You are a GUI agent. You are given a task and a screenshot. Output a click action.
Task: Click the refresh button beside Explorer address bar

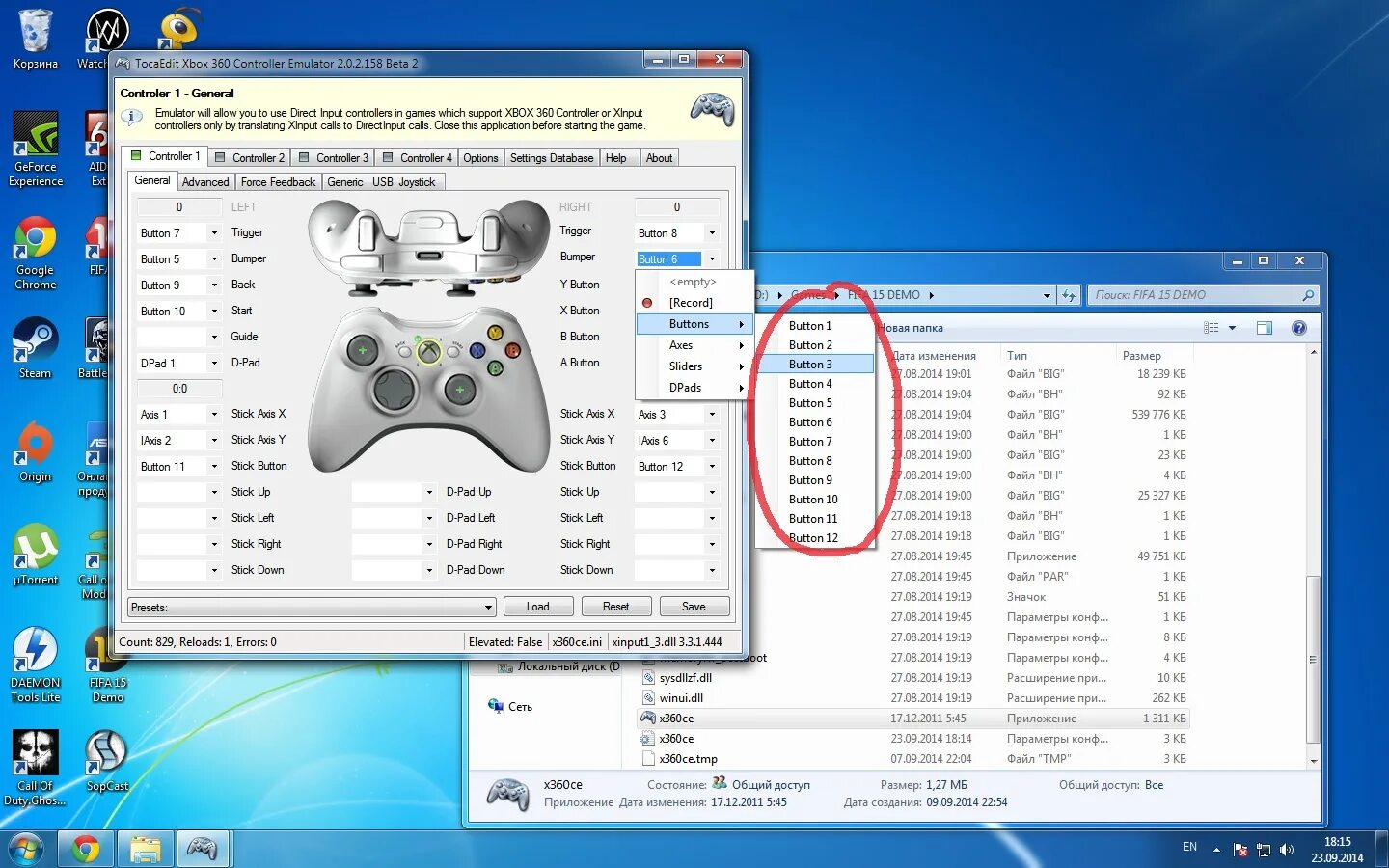pos(1068,295)
